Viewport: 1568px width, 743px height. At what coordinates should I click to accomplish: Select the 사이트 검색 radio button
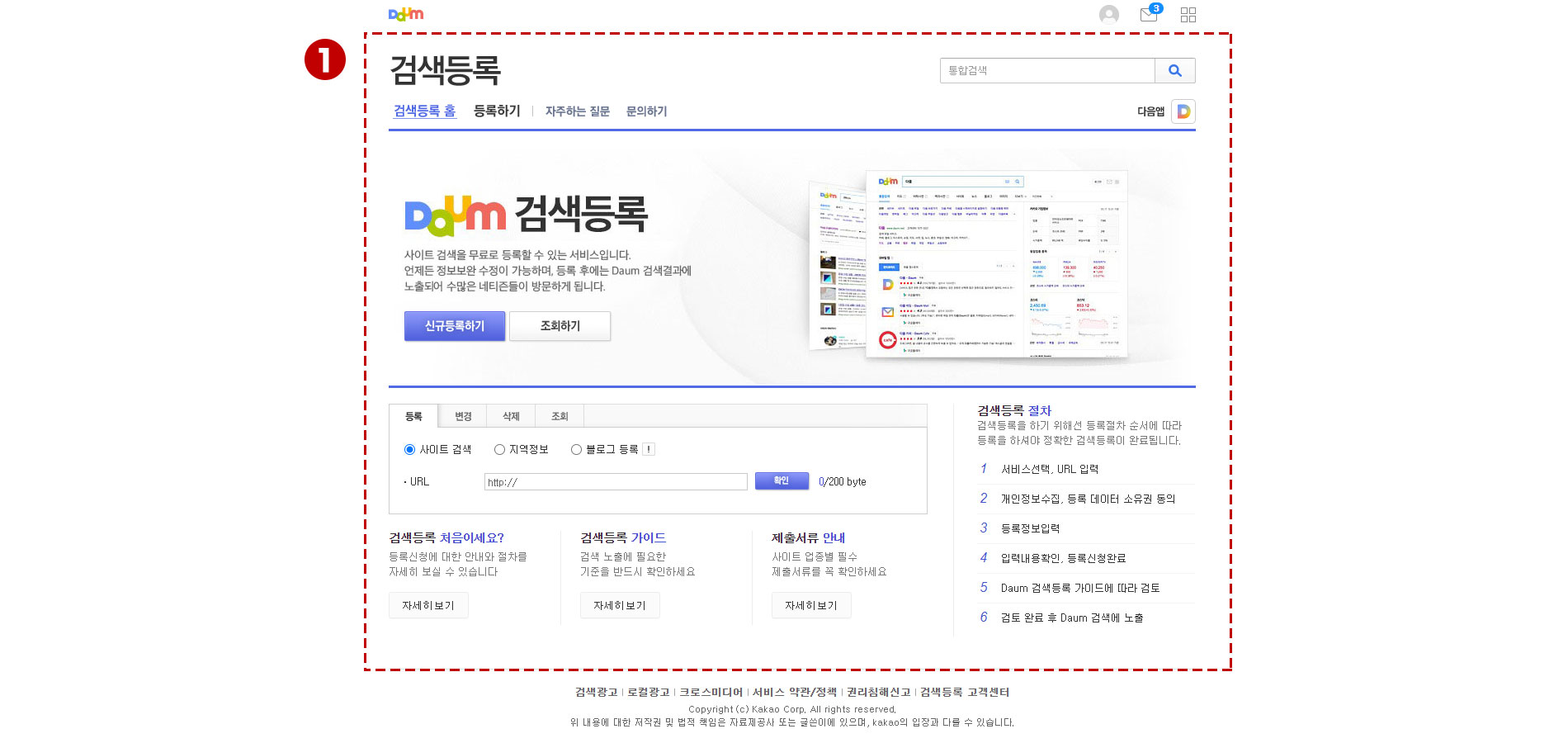point(409,449)
